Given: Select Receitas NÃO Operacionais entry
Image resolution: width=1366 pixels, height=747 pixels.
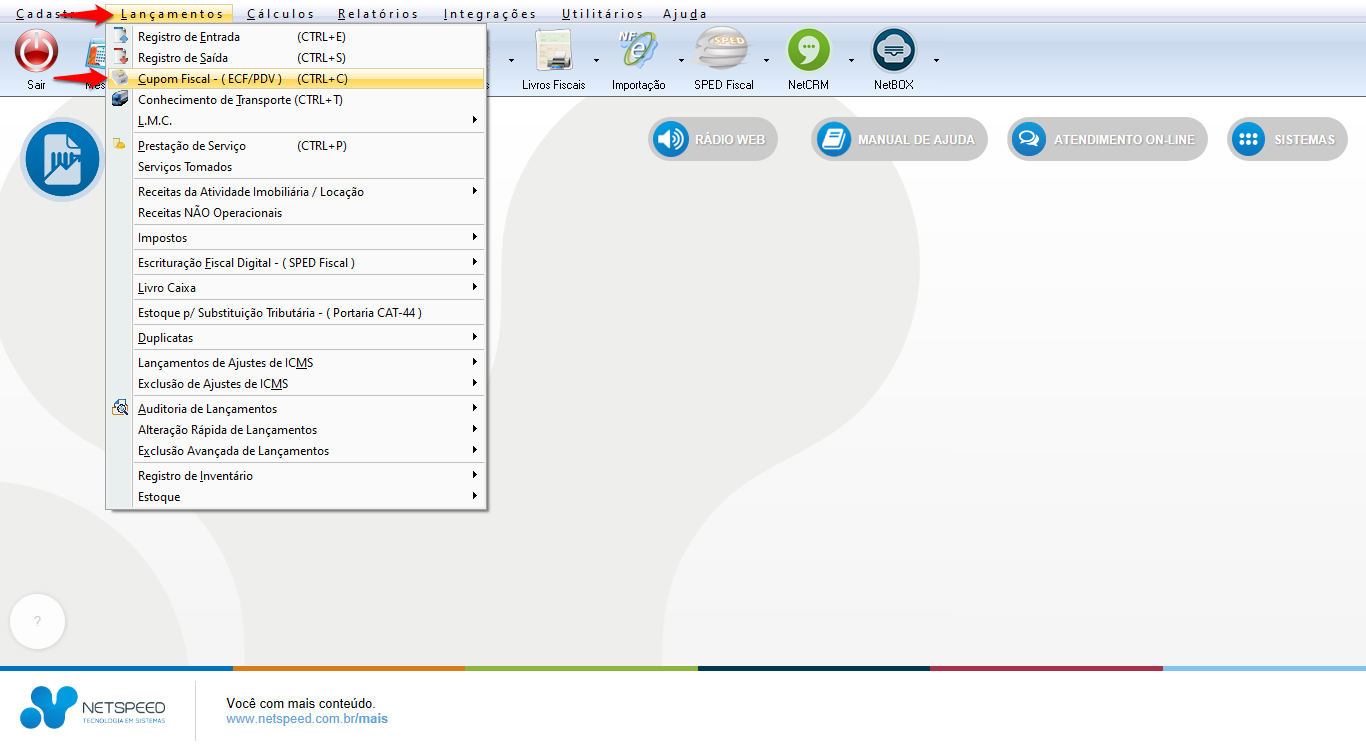Looking at the screenshot, I should click(296, 213).
